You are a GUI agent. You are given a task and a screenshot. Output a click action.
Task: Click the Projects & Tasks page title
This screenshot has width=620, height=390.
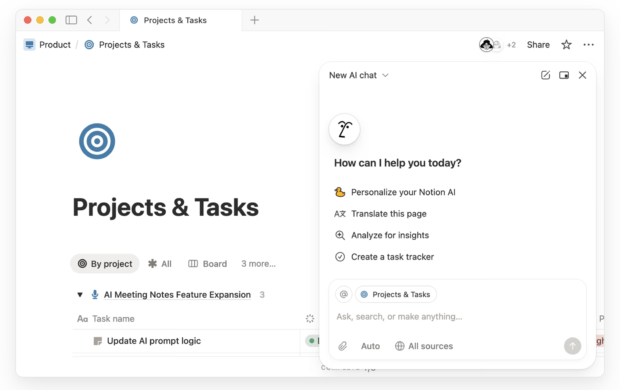[x=166, y=207]
